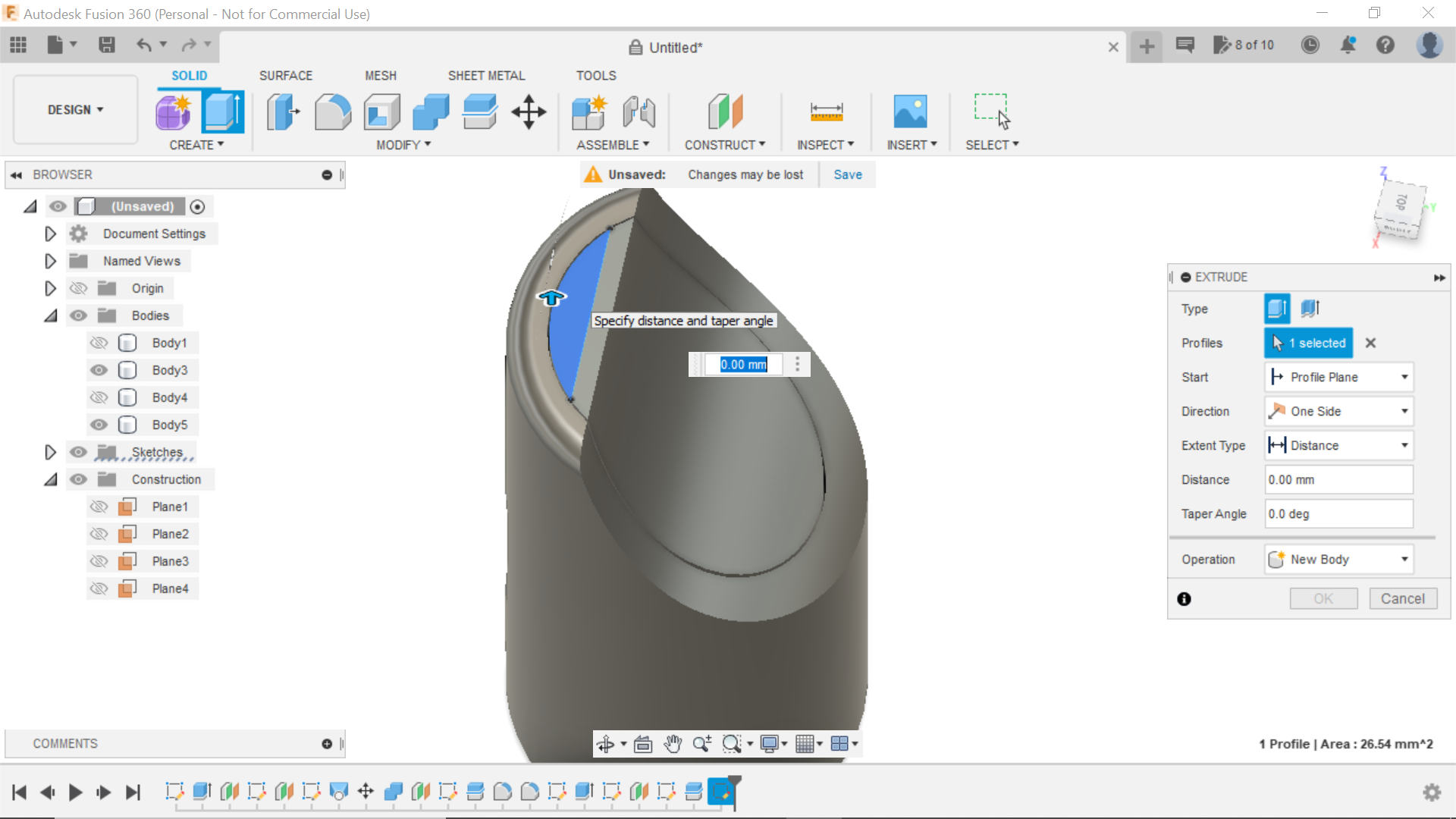This screenshot has width=1456, height=819.
Task: Show Body4 using its eye icon
Action: 99,397
